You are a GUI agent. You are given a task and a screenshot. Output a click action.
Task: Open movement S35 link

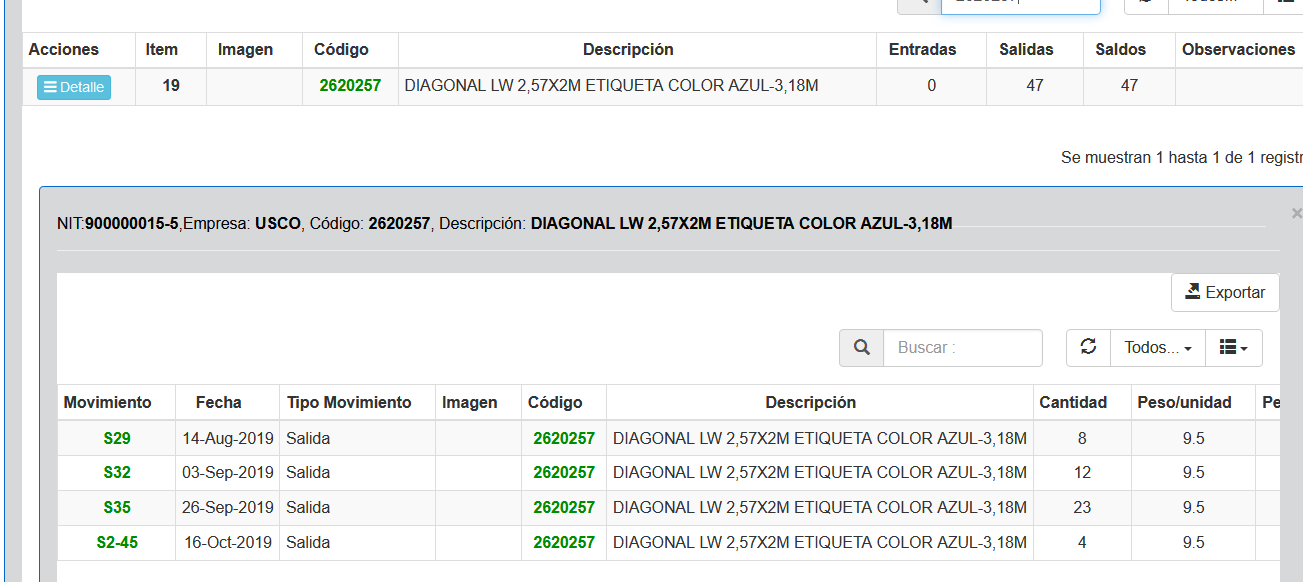(117, 507)
